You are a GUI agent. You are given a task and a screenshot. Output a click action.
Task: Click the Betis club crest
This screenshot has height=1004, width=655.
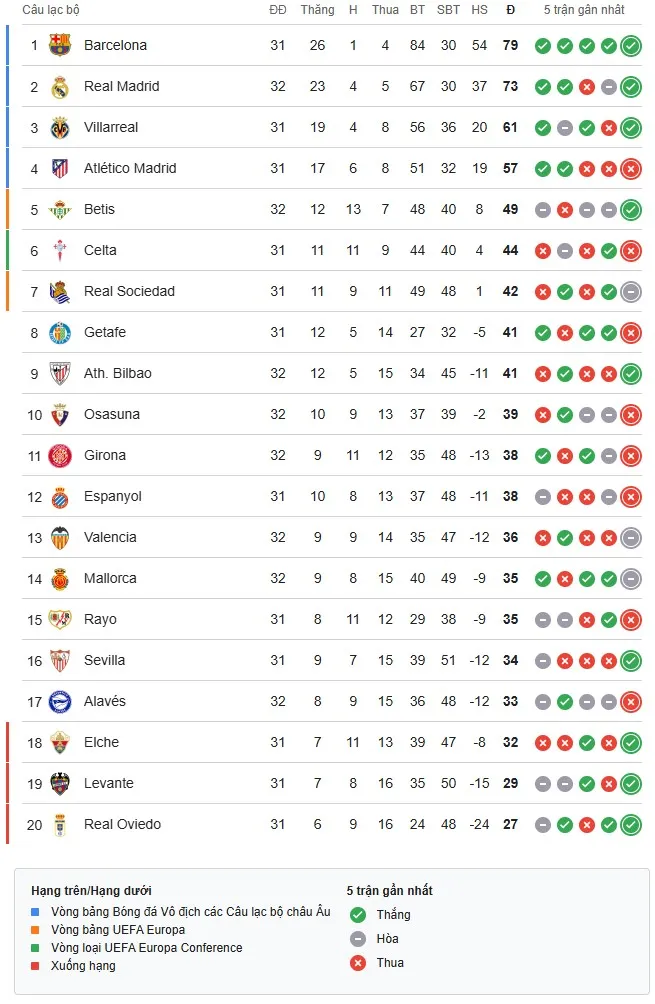tap(62, 209)
